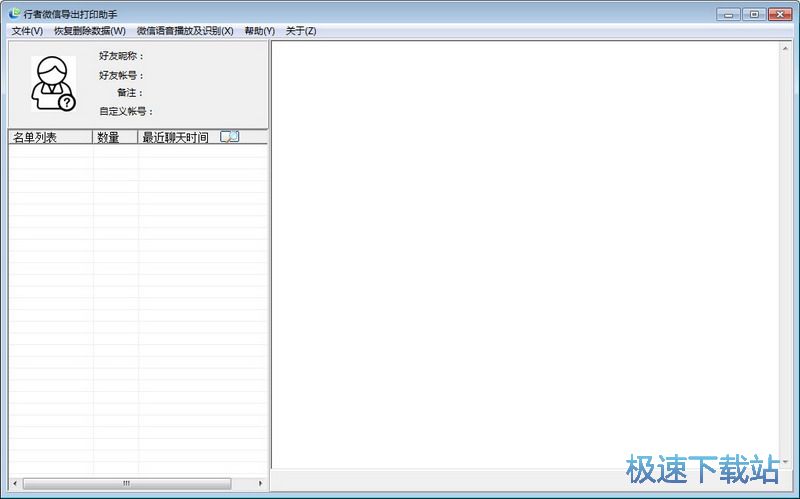Sort by the 最近聊天时间 column header
800x499 pixels.
pos(176,137)
